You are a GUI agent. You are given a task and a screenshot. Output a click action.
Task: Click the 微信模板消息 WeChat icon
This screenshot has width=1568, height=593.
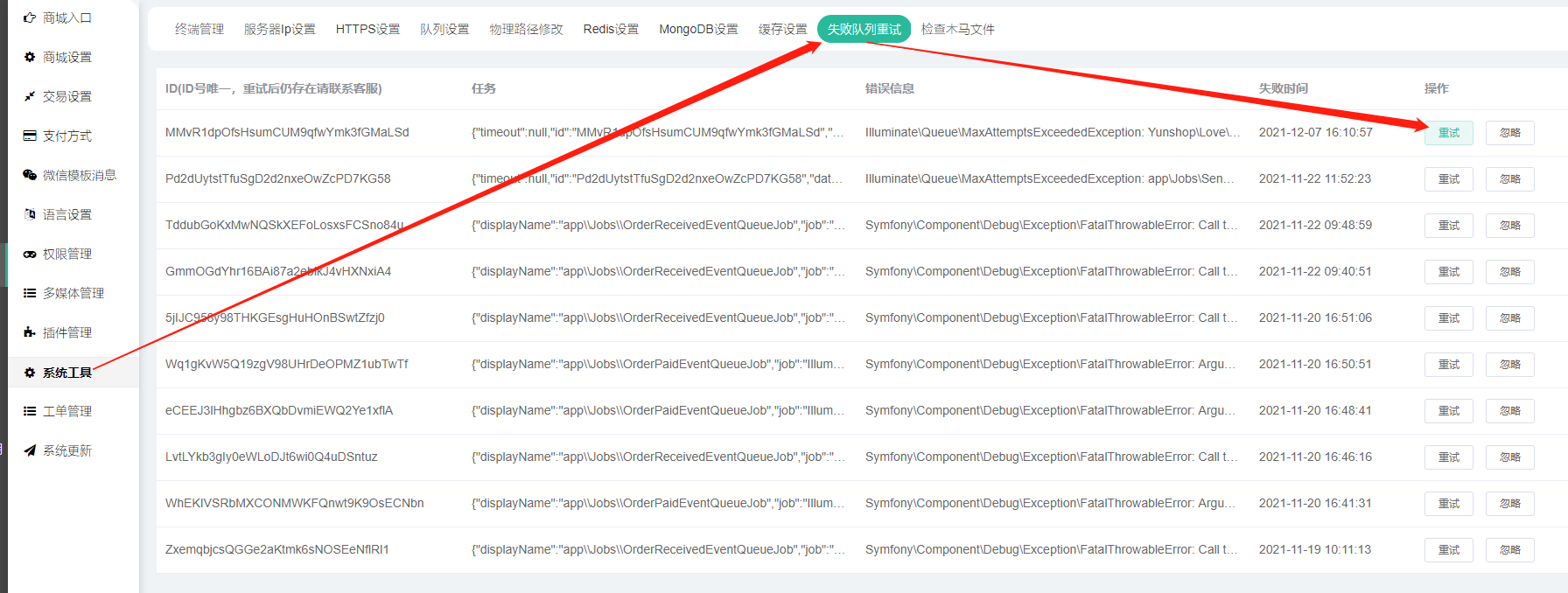click(30, 175)
